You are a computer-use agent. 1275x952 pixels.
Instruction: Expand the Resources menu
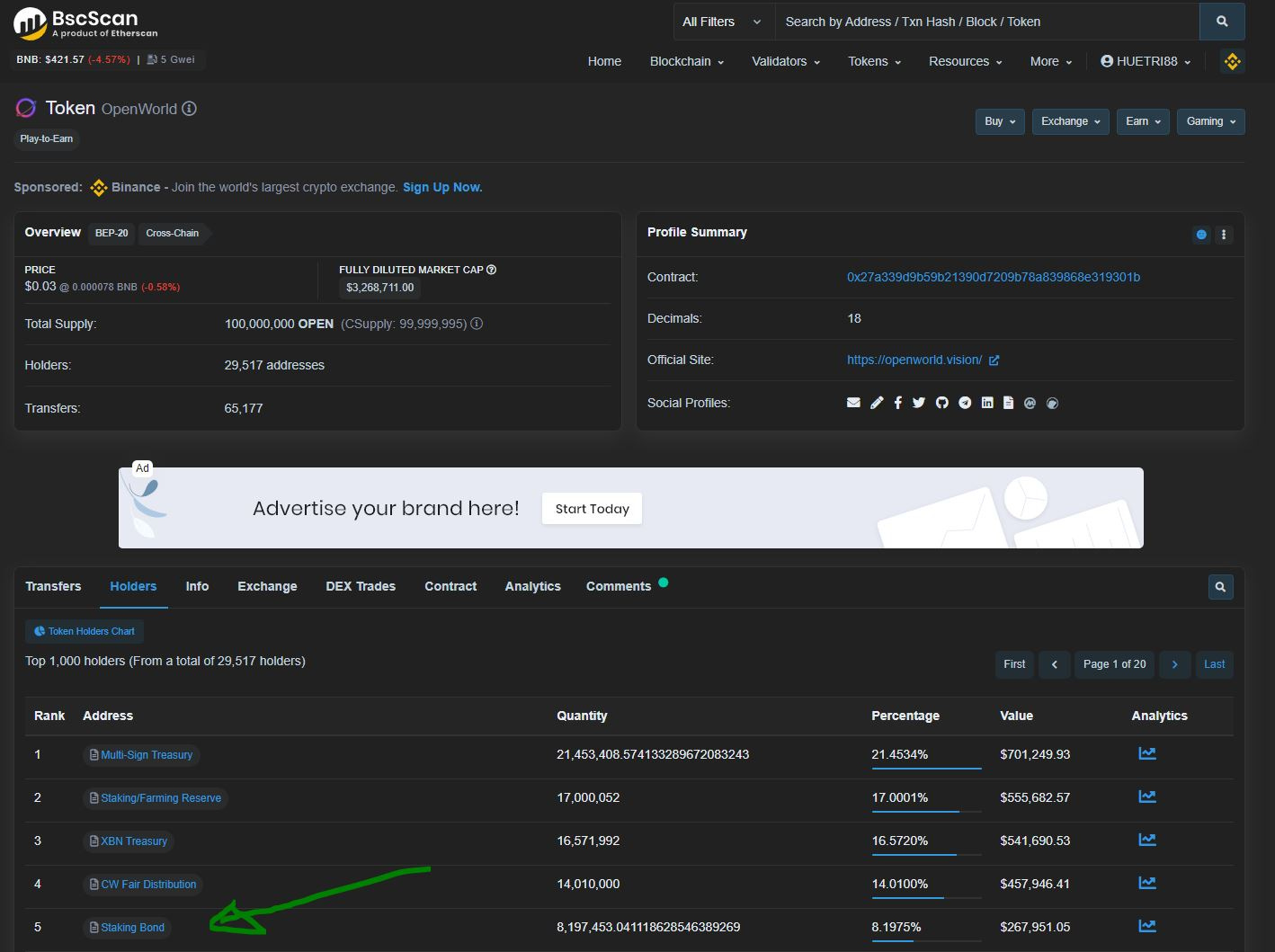click(x=965, y=61)
